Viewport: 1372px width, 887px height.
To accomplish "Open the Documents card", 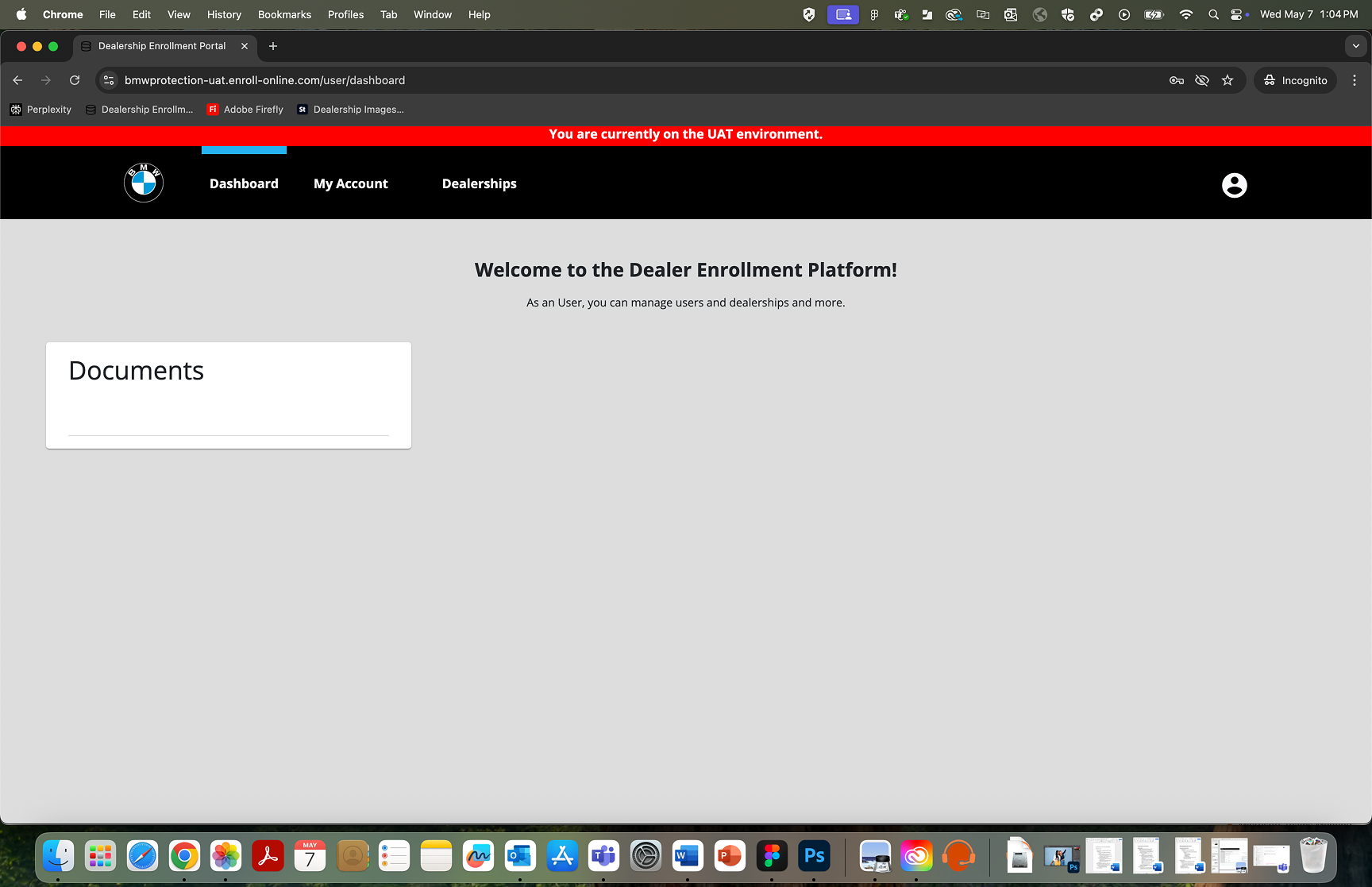I will tap(228, 395).
